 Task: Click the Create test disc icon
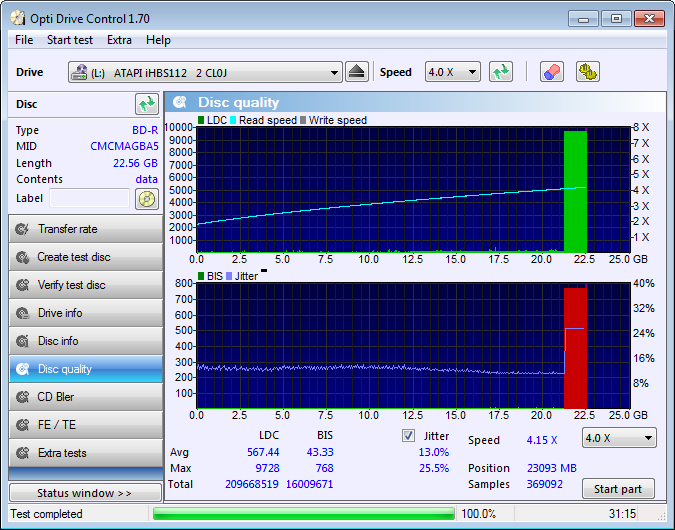tap(22, 257)
